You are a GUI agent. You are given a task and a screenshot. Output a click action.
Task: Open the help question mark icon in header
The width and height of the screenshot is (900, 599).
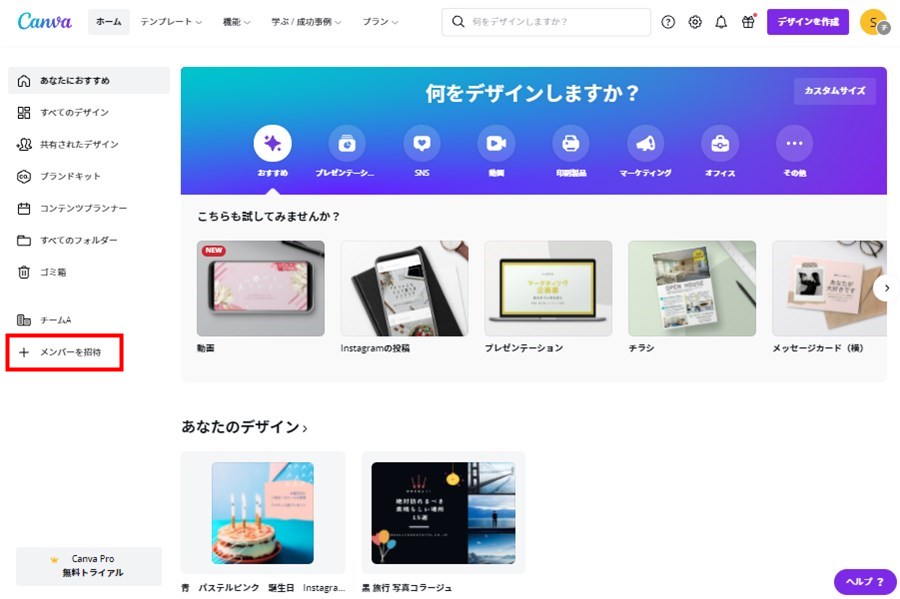(x=668, y=22)
